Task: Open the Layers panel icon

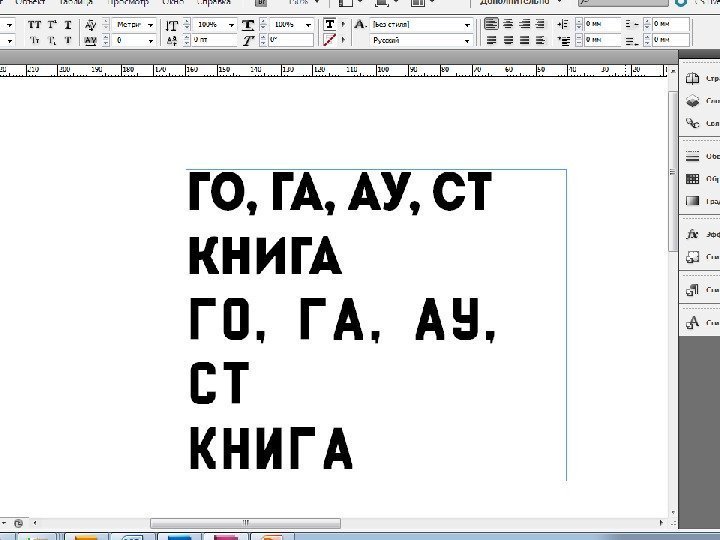Action: tap(691, 101)
